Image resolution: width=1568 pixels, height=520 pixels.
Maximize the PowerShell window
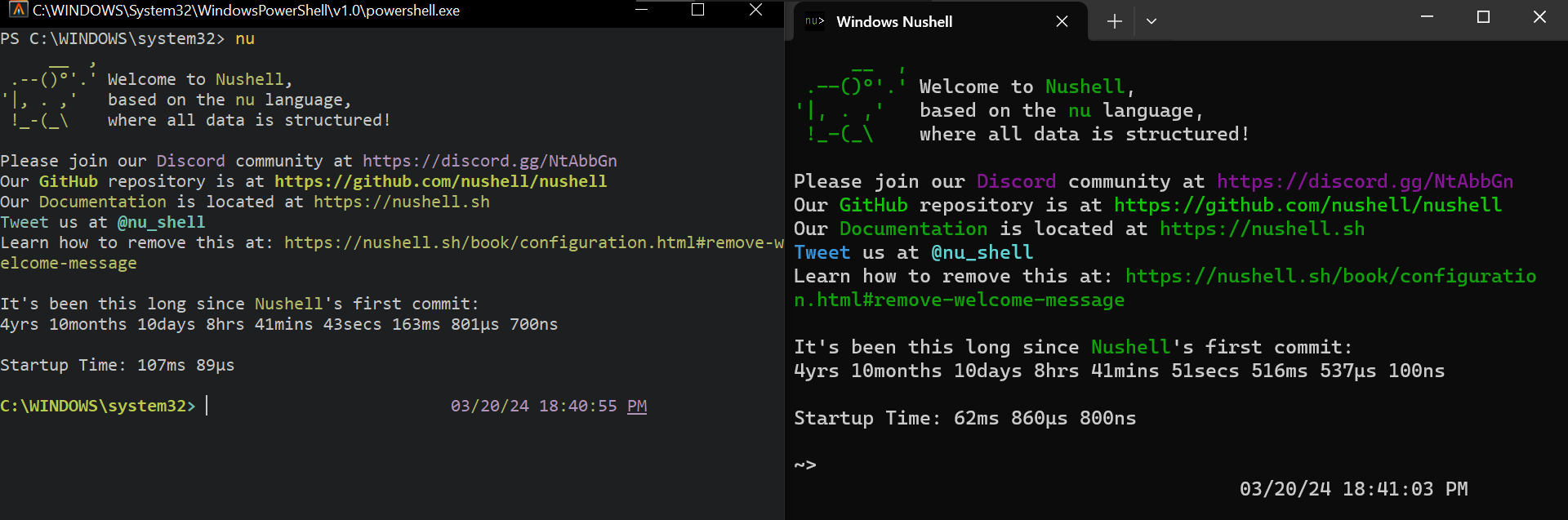pyautogui.click(x=697, y=10)
